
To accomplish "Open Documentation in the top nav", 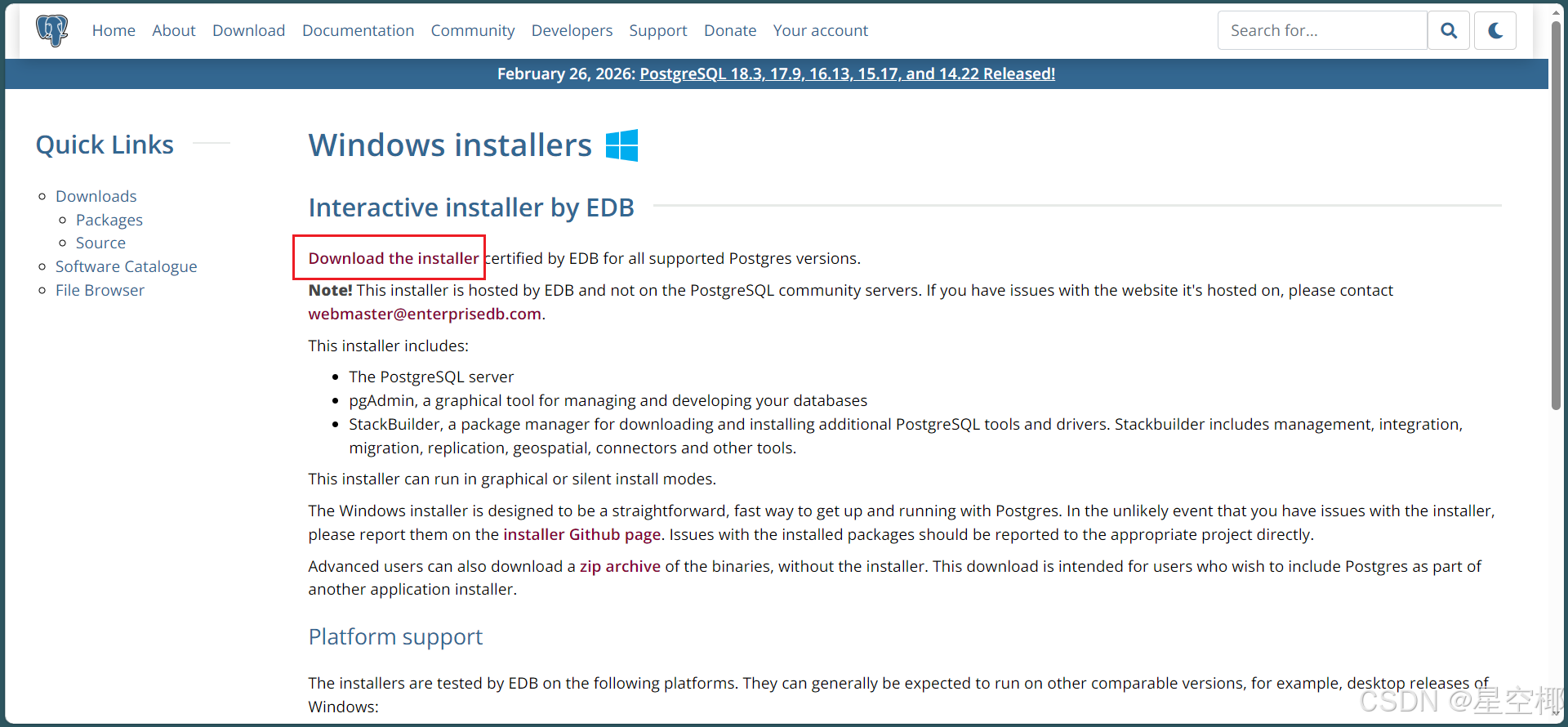I will click(359, 30).
